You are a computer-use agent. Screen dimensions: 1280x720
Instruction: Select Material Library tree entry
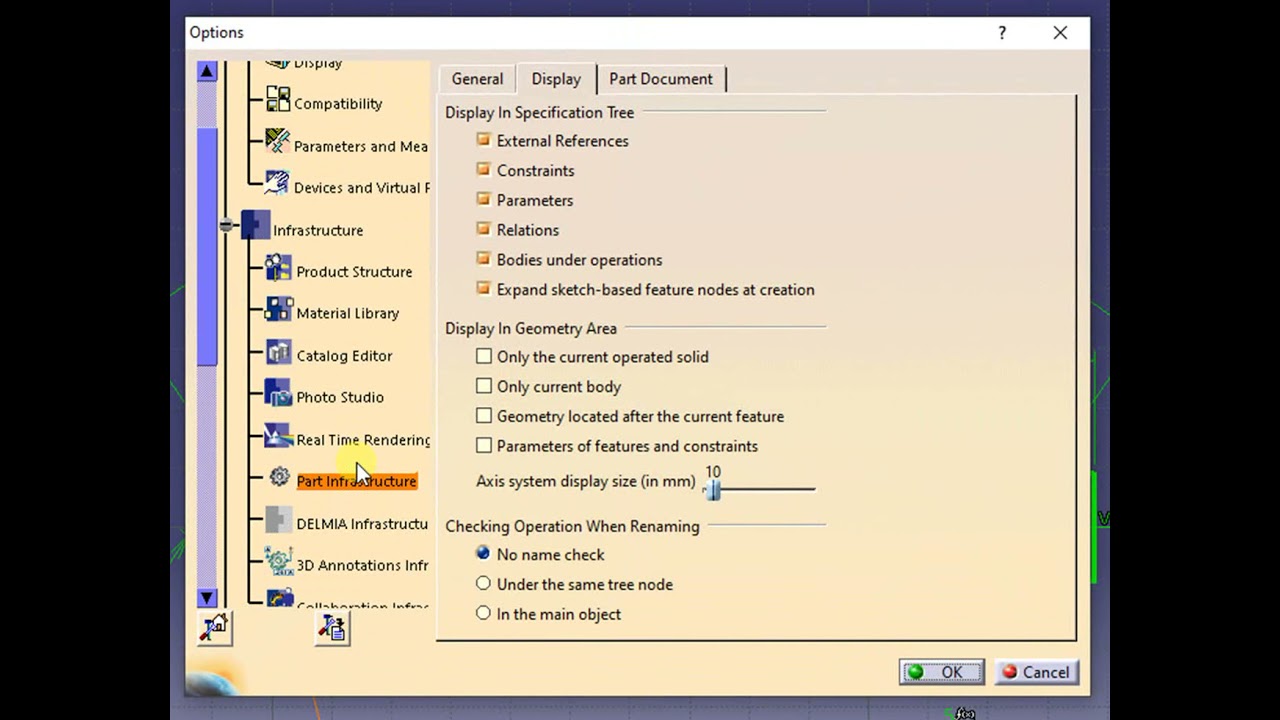tap(347, 313)
